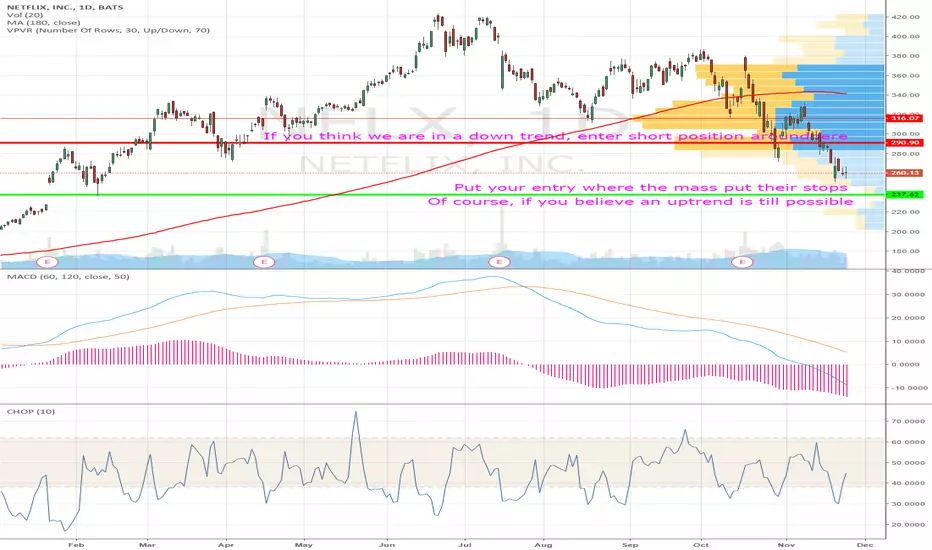932x550 pixels.
Task: Click the Mar label on time axis
Action: tap(147, 545)
